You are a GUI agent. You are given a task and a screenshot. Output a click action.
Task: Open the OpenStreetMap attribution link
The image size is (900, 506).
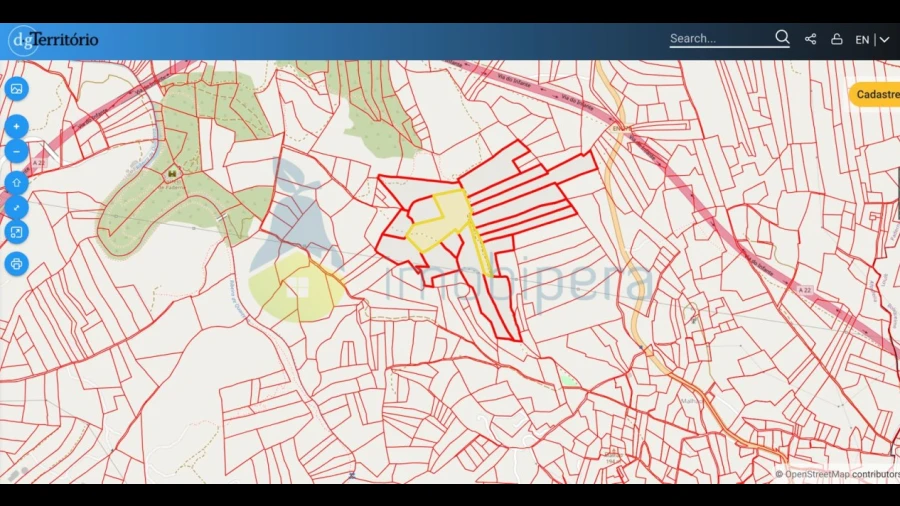[817, 474]
